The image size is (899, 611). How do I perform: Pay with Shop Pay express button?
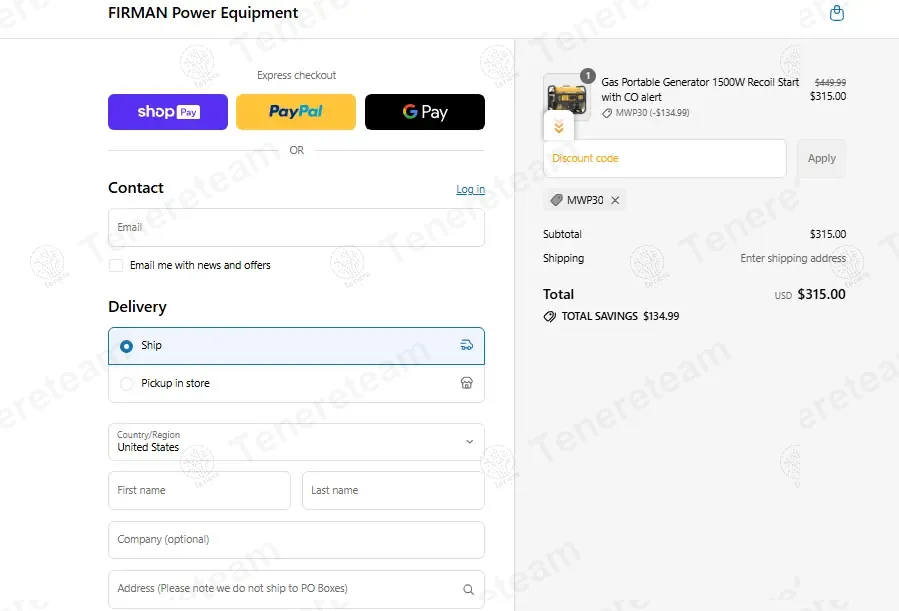pos(168,112)
